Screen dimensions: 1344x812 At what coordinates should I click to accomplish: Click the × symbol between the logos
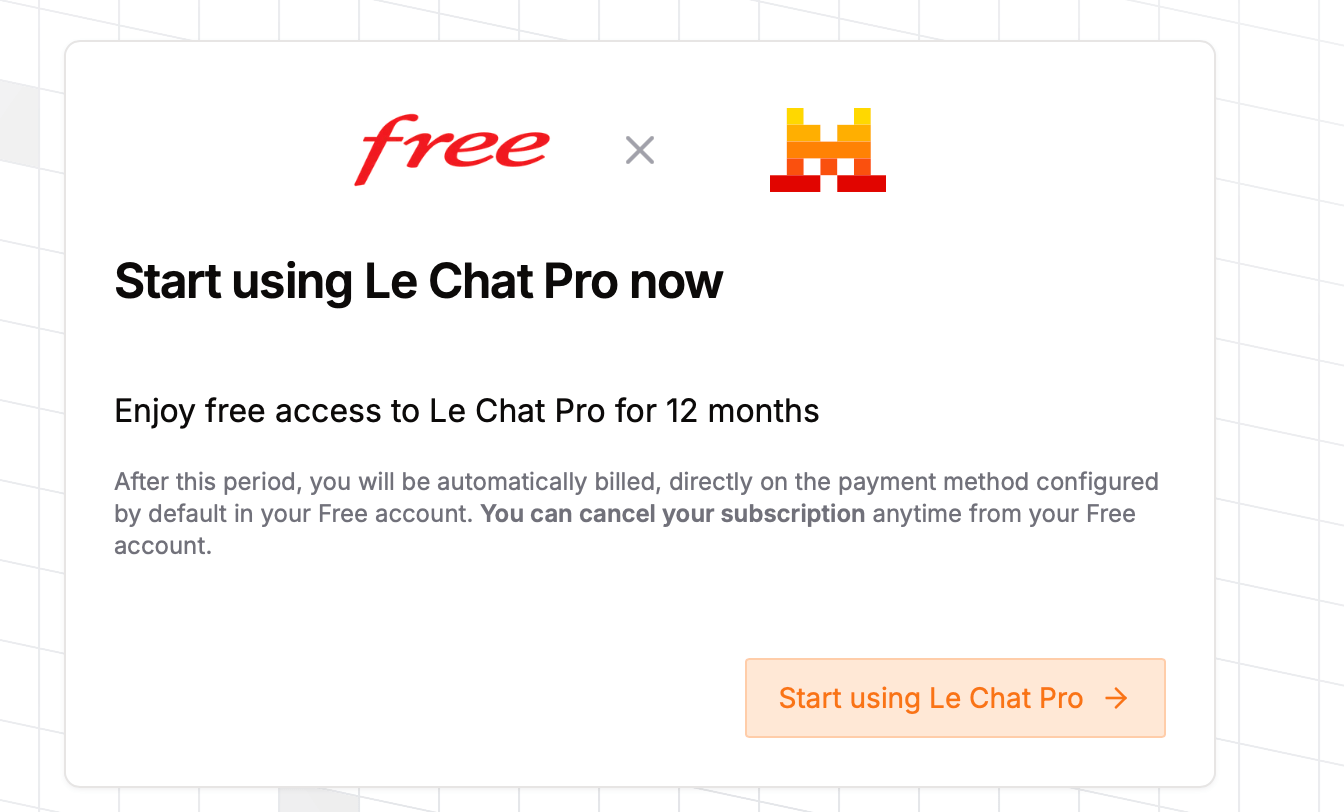639,150
